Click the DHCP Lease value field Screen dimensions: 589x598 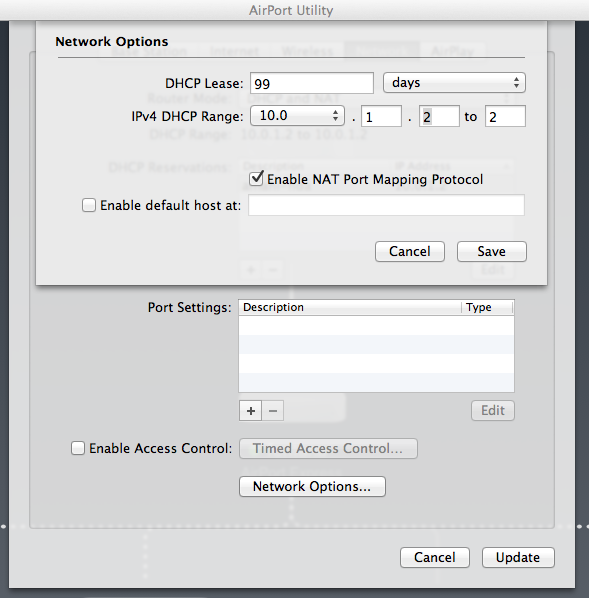312,83
